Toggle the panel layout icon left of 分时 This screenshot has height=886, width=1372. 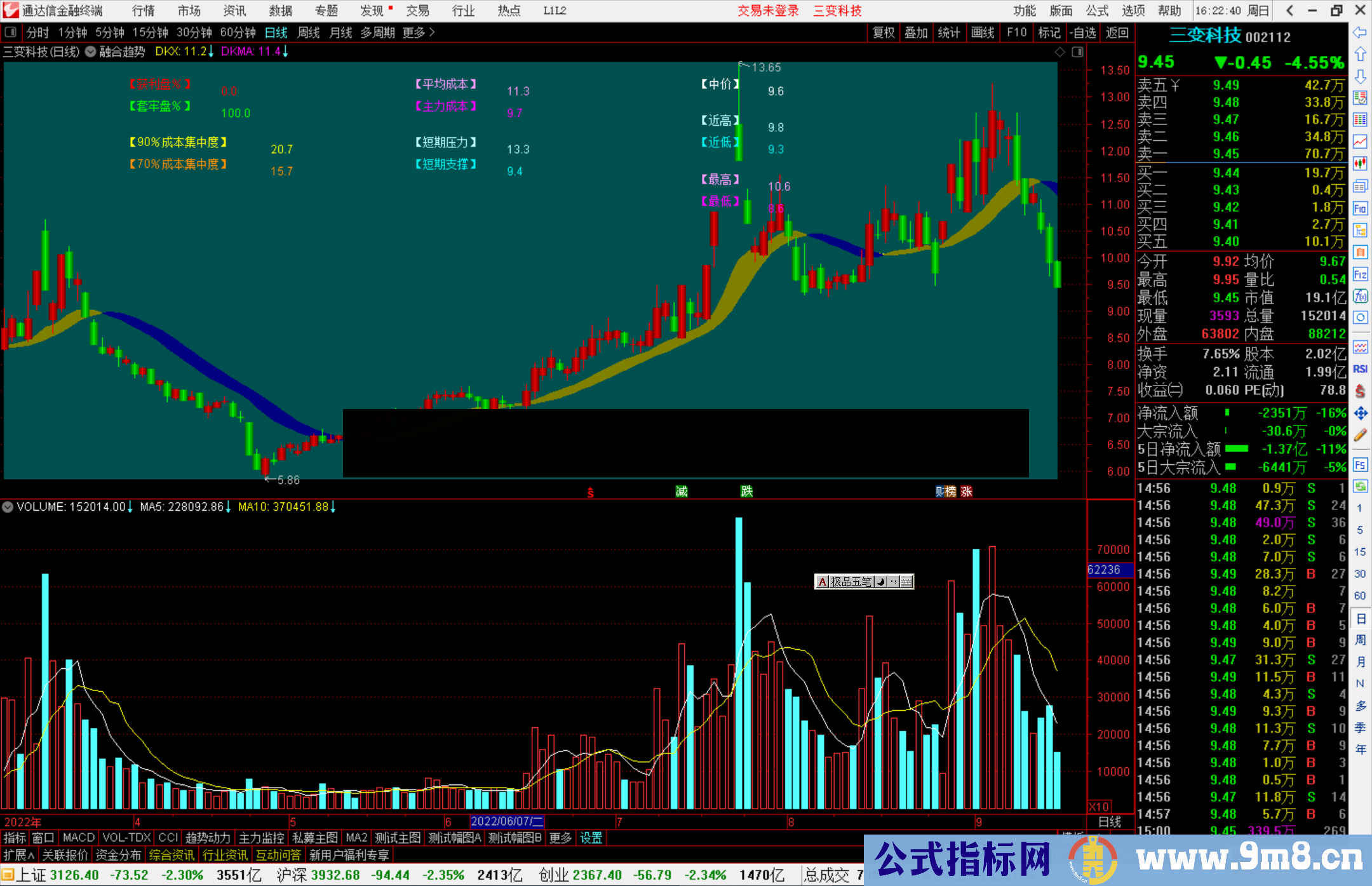pos(10,32)
